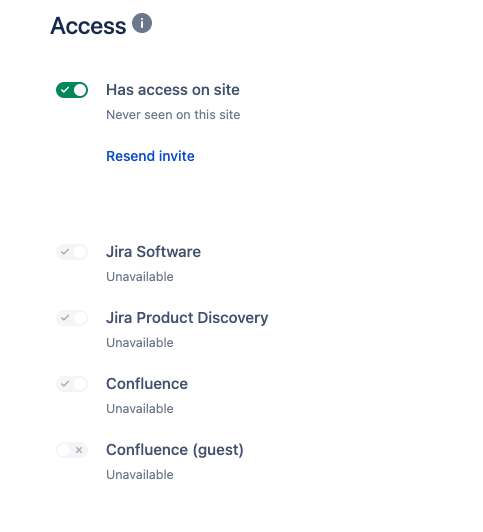Click Unavailable status under Jira Product Discovery
The width and height of the screenshot is (483, 532).
pyautogui.click(x=140, y=343)
